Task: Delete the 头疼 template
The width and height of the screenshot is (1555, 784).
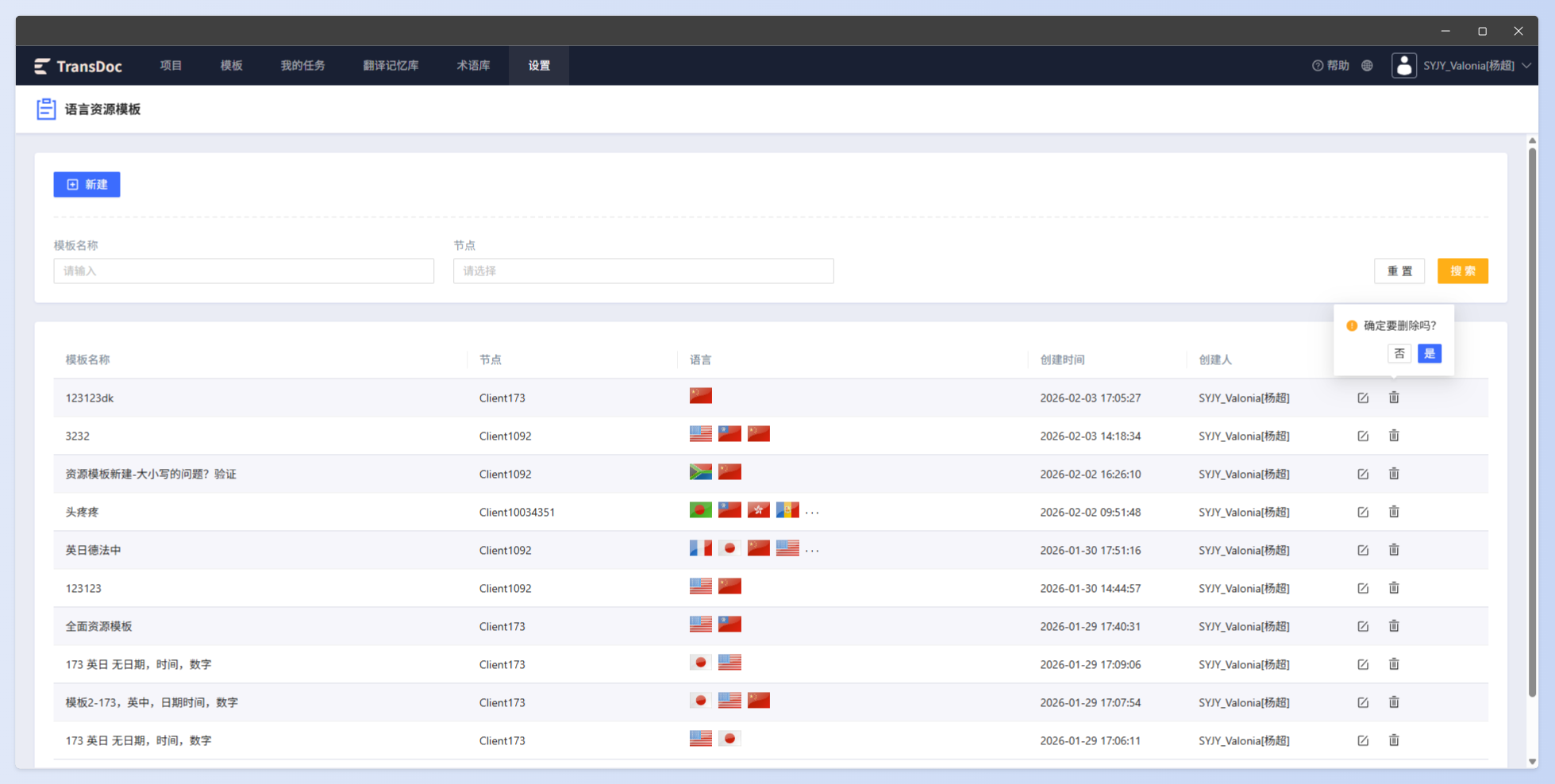Action: click(x=1394, y=512)
